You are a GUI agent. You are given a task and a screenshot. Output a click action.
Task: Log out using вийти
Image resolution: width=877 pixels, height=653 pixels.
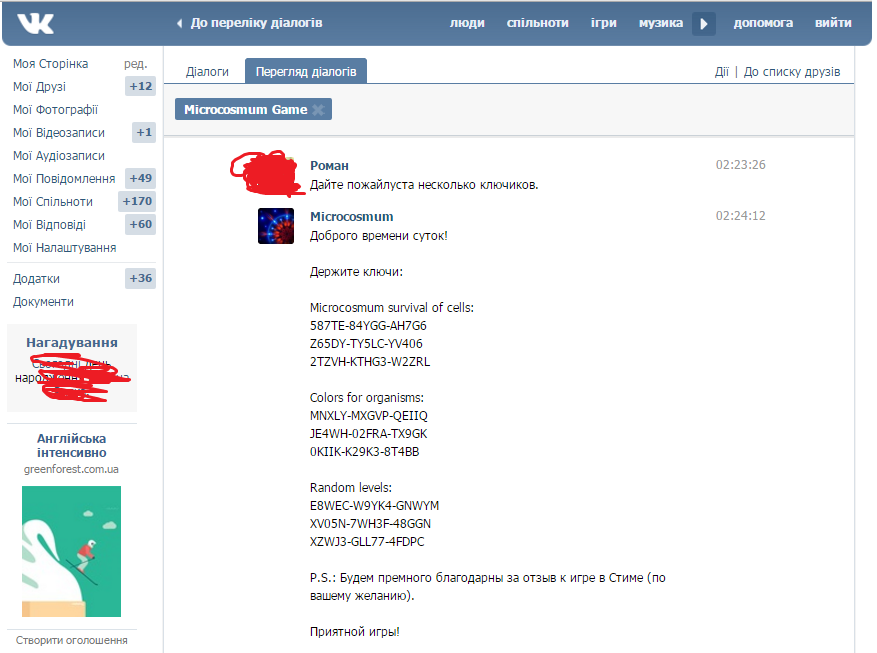coord(833,23)
